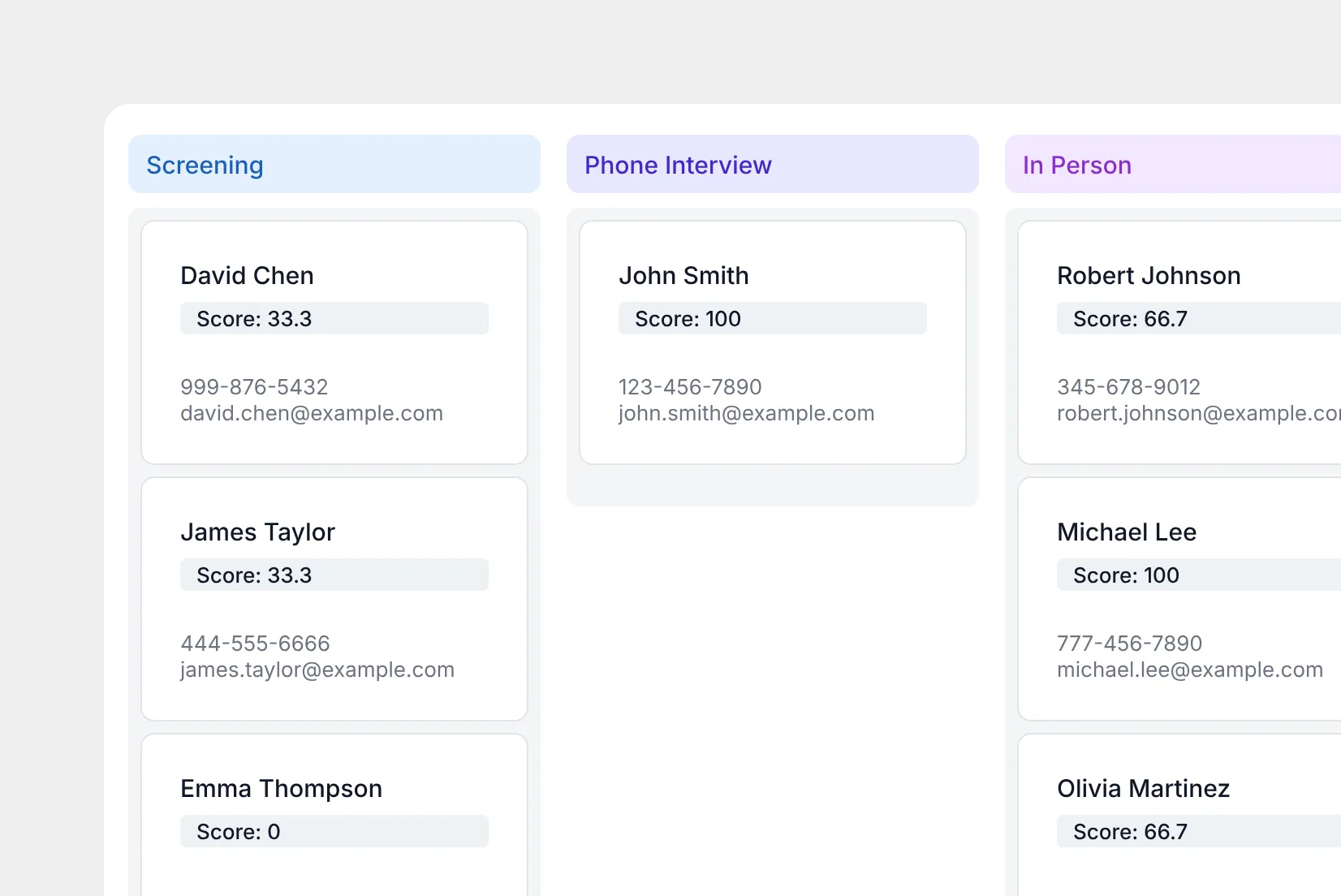Screen dimensions: 1341x896
Task: Click David Chen's Score: 33.3 badge
Action: (334, 318)
